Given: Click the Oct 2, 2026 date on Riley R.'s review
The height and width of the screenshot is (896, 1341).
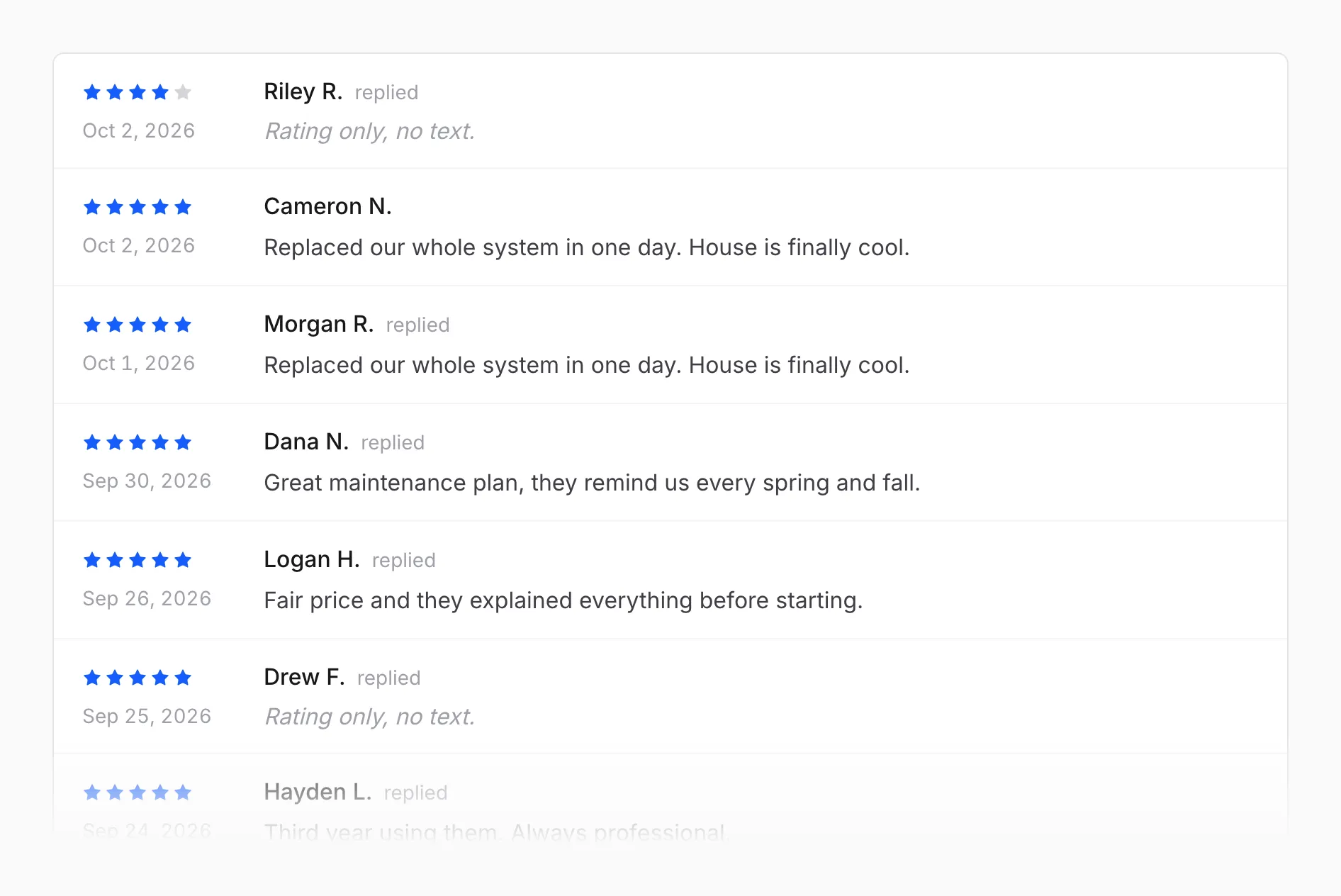Looking at the screenshot, I should point(139,131).
